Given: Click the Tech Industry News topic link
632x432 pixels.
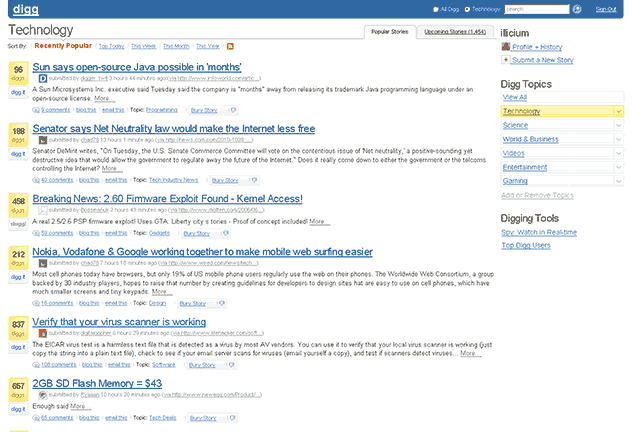Looking at the screenshot, I should pyautogui.click(x=173, y=180).
